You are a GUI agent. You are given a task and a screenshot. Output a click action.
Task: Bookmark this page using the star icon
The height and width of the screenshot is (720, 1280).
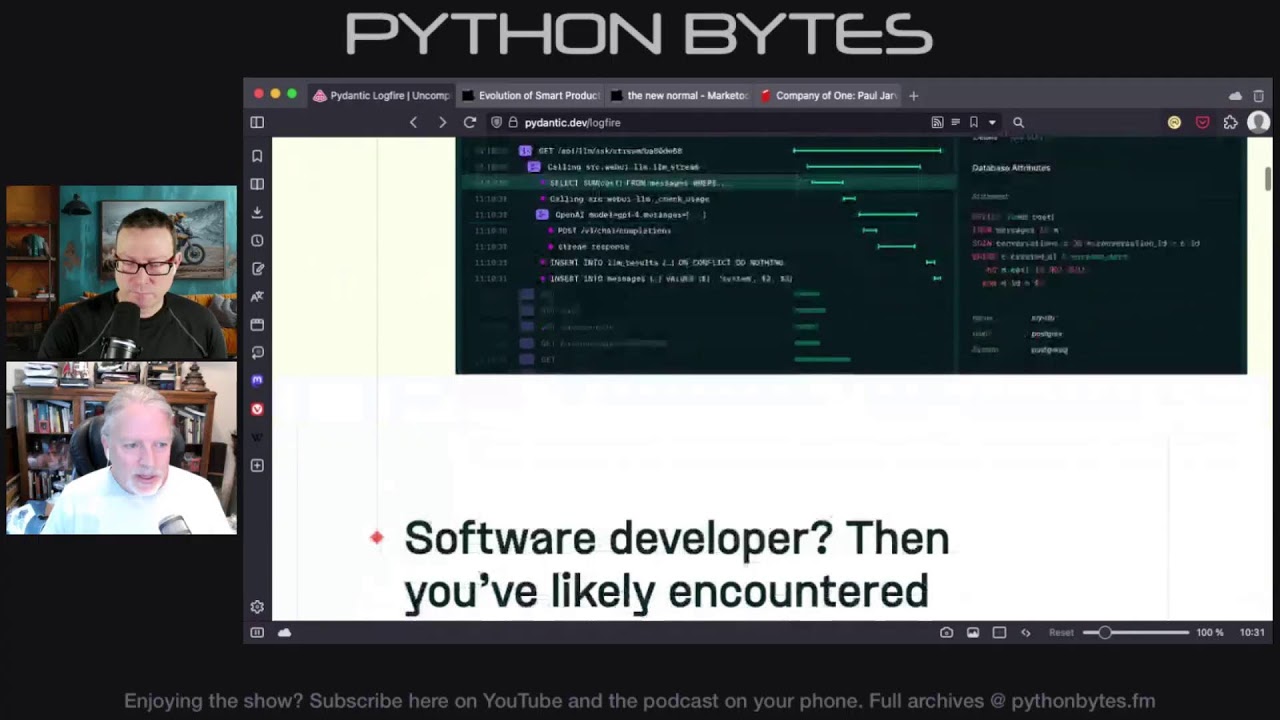[973, 122]
